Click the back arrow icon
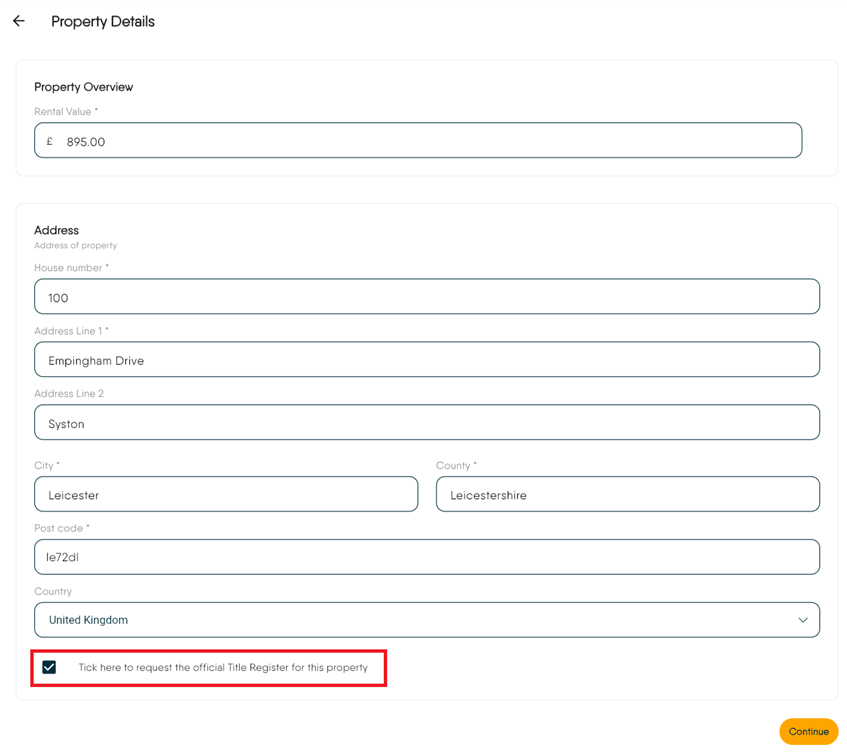 [19, 21]
